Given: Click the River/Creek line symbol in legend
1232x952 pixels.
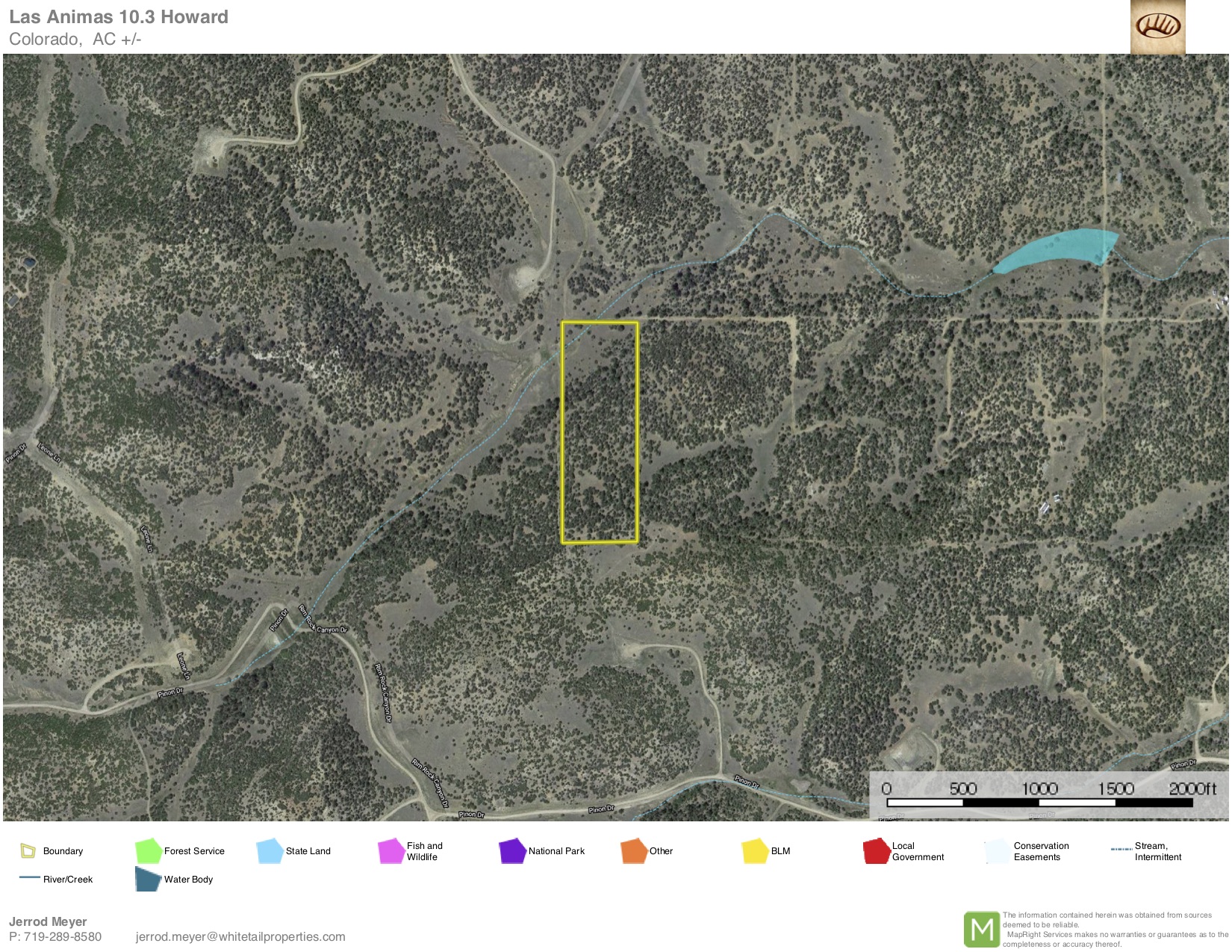Looking at the screenshot, I should coord(30,878).
